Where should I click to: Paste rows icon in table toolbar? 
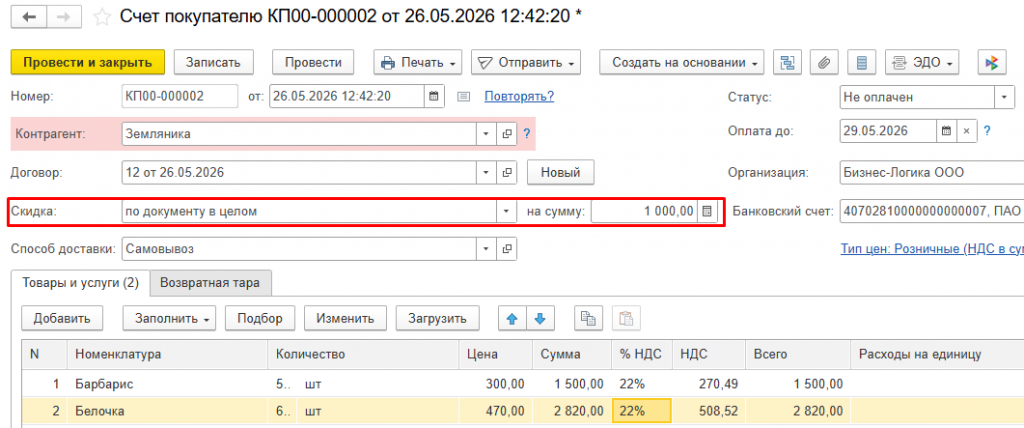pyautogui.click(x=626, y=318)
